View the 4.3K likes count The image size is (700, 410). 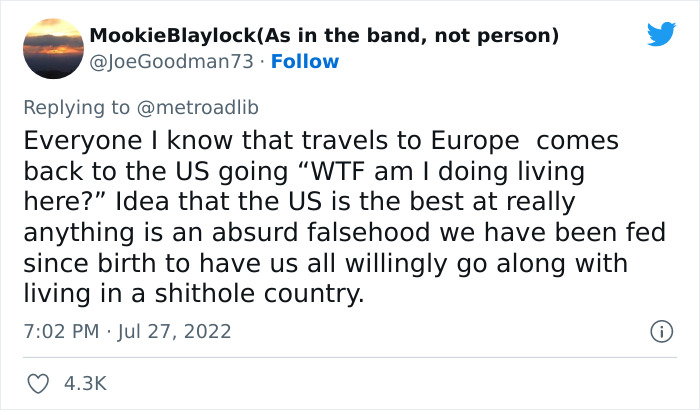(x=86, y=383)
